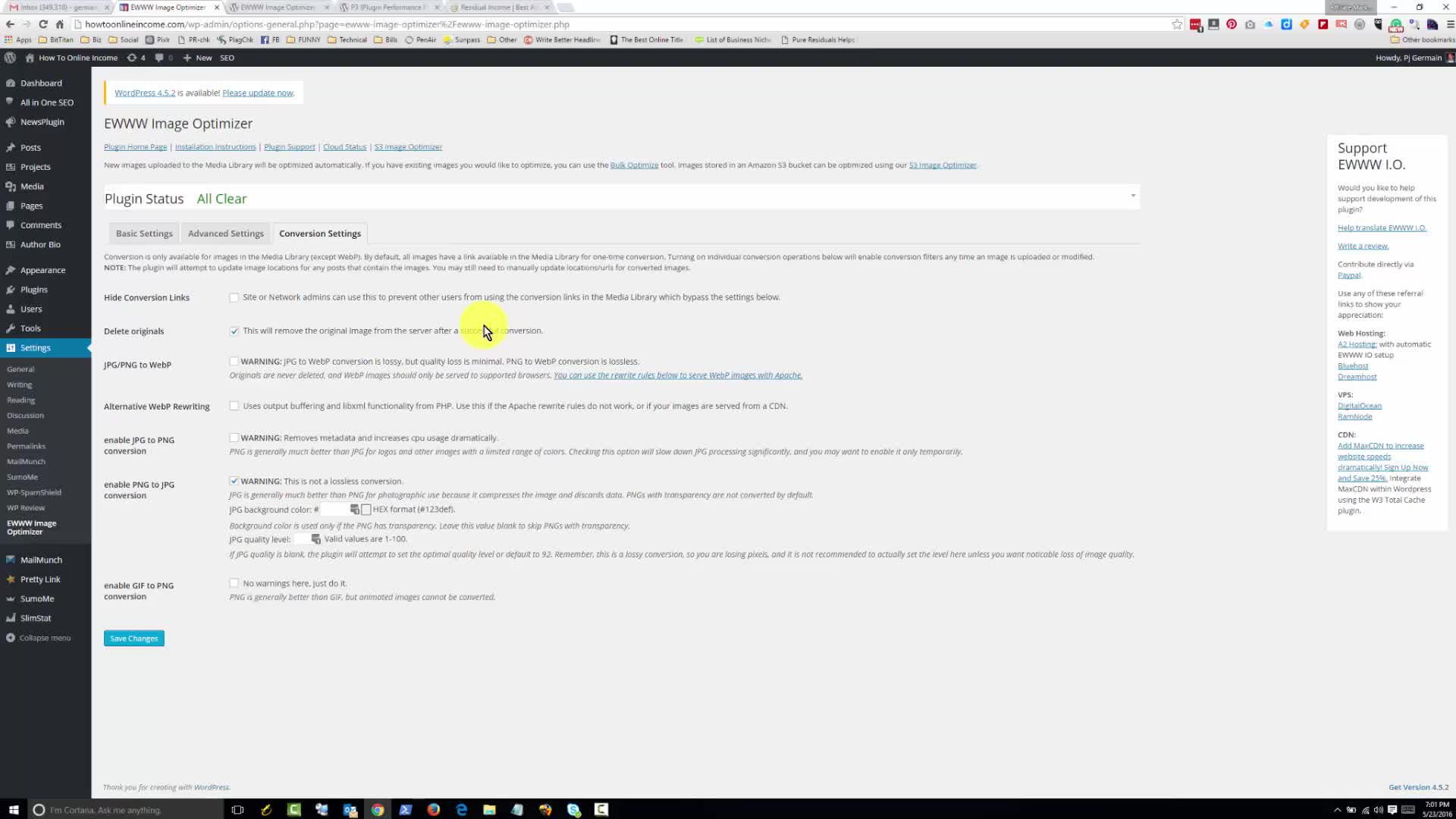Image resolution: width=1456 pixels, height=819 pixels.
Task: Open Media library sidebar item
Action: (32, 186)
